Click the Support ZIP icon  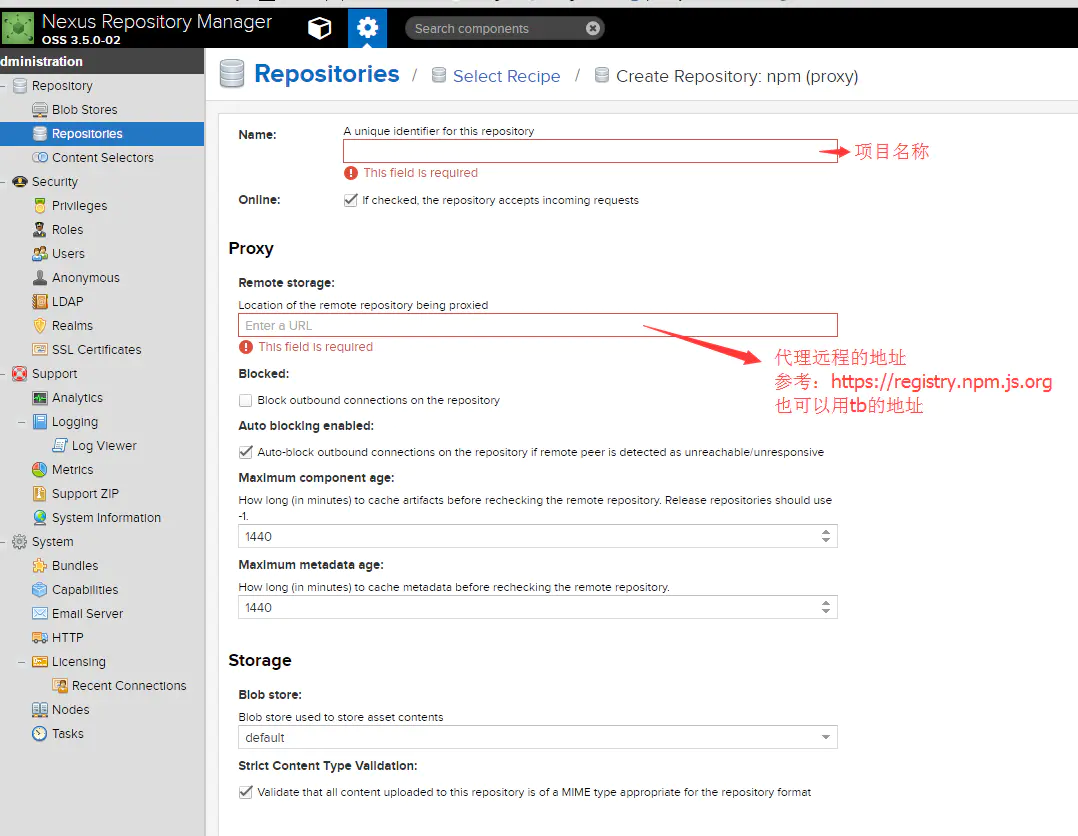[x=40, y=494]
